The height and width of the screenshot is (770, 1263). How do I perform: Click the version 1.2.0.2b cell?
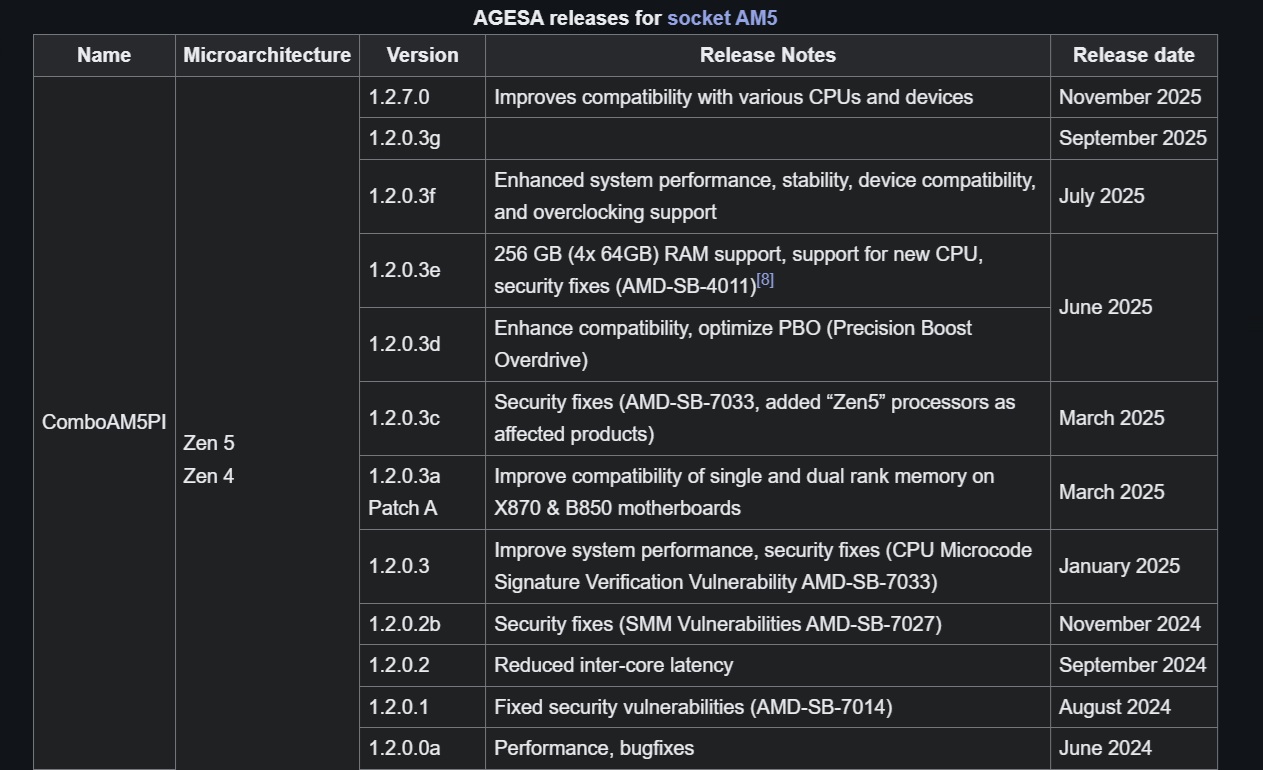pos(404,624)
